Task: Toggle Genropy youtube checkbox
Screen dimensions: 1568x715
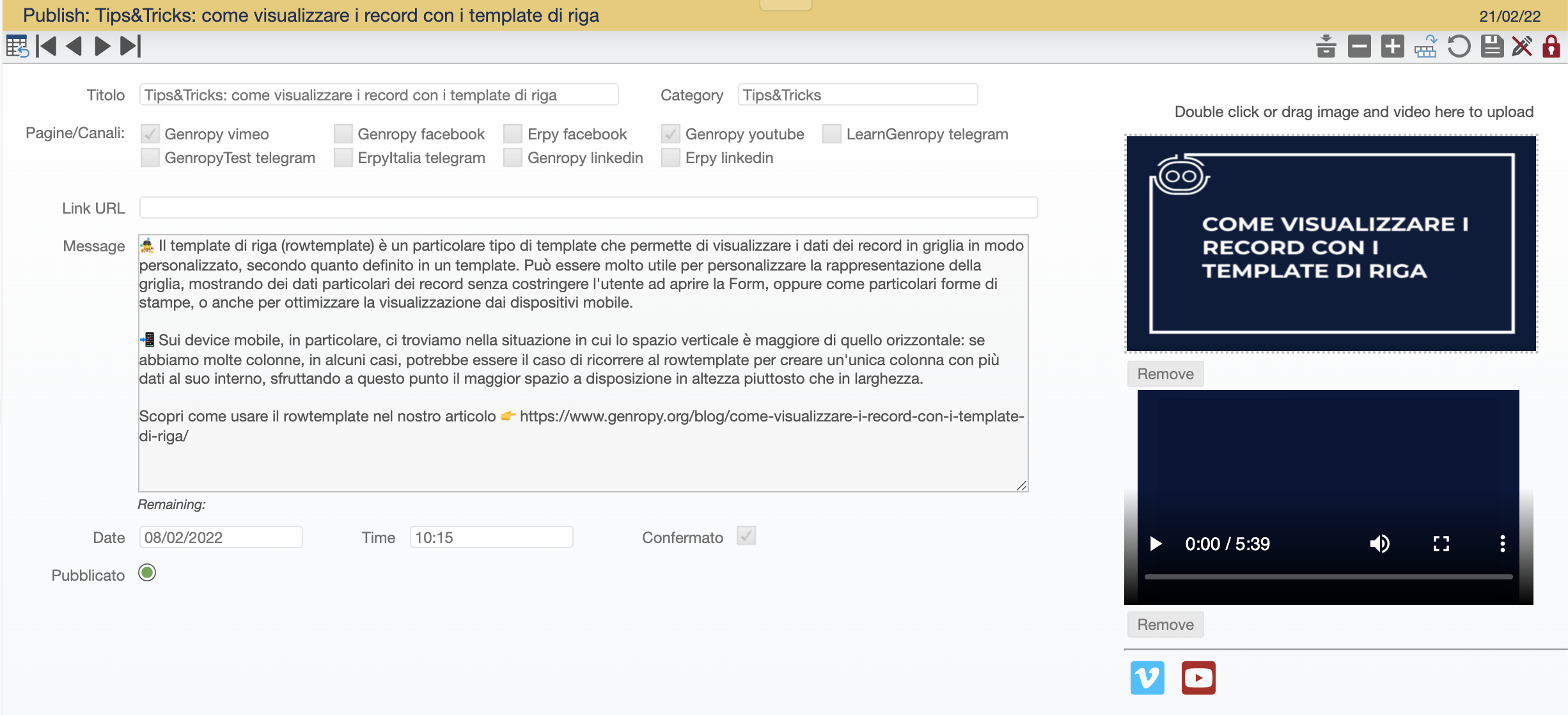Action: coord(671,134)
